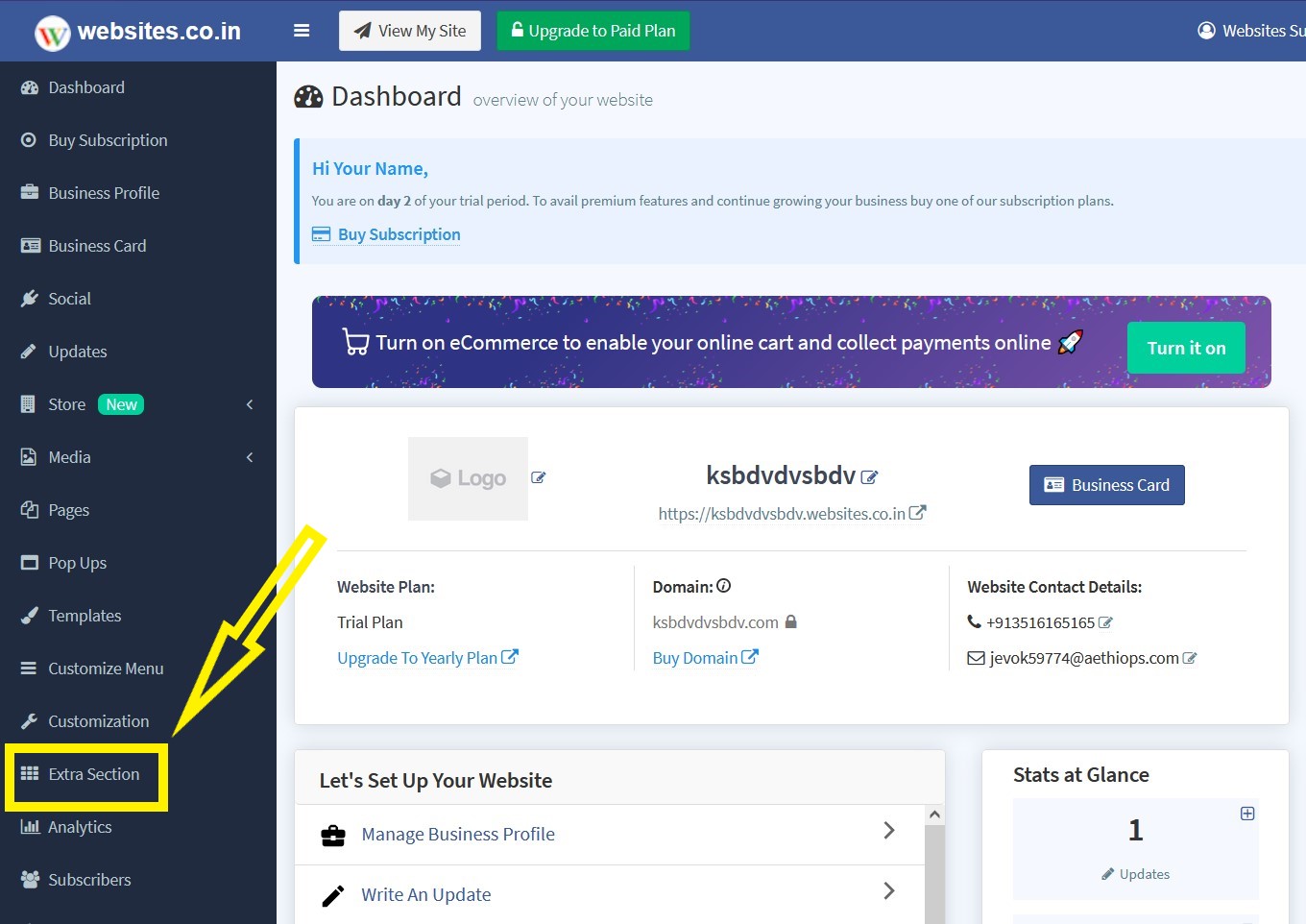1306x924 pixels.
Task: Click the Updates stat card
Action: coord(1135,849)
